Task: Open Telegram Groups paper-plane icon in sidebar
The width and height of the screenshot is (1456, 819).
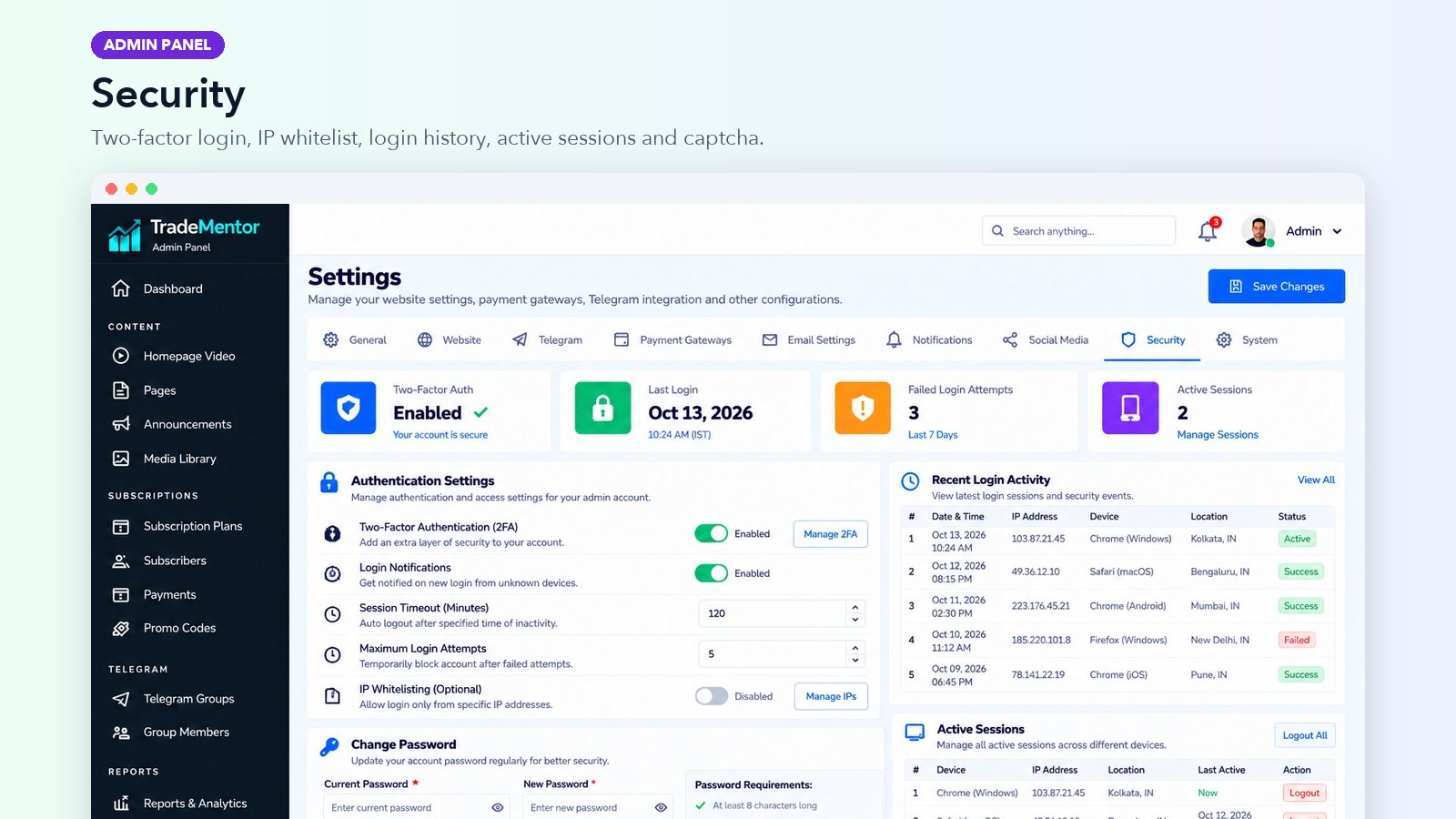Action: pyautogui.click(x=121, y=699)
